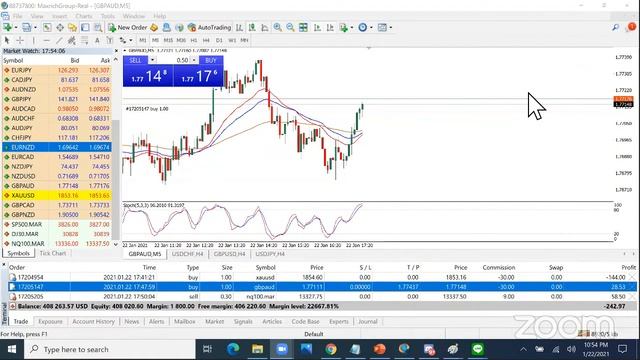Switch to the H4 timeframe
The image size is (640, 360).
pyautogui.click(x=206, y=40)
